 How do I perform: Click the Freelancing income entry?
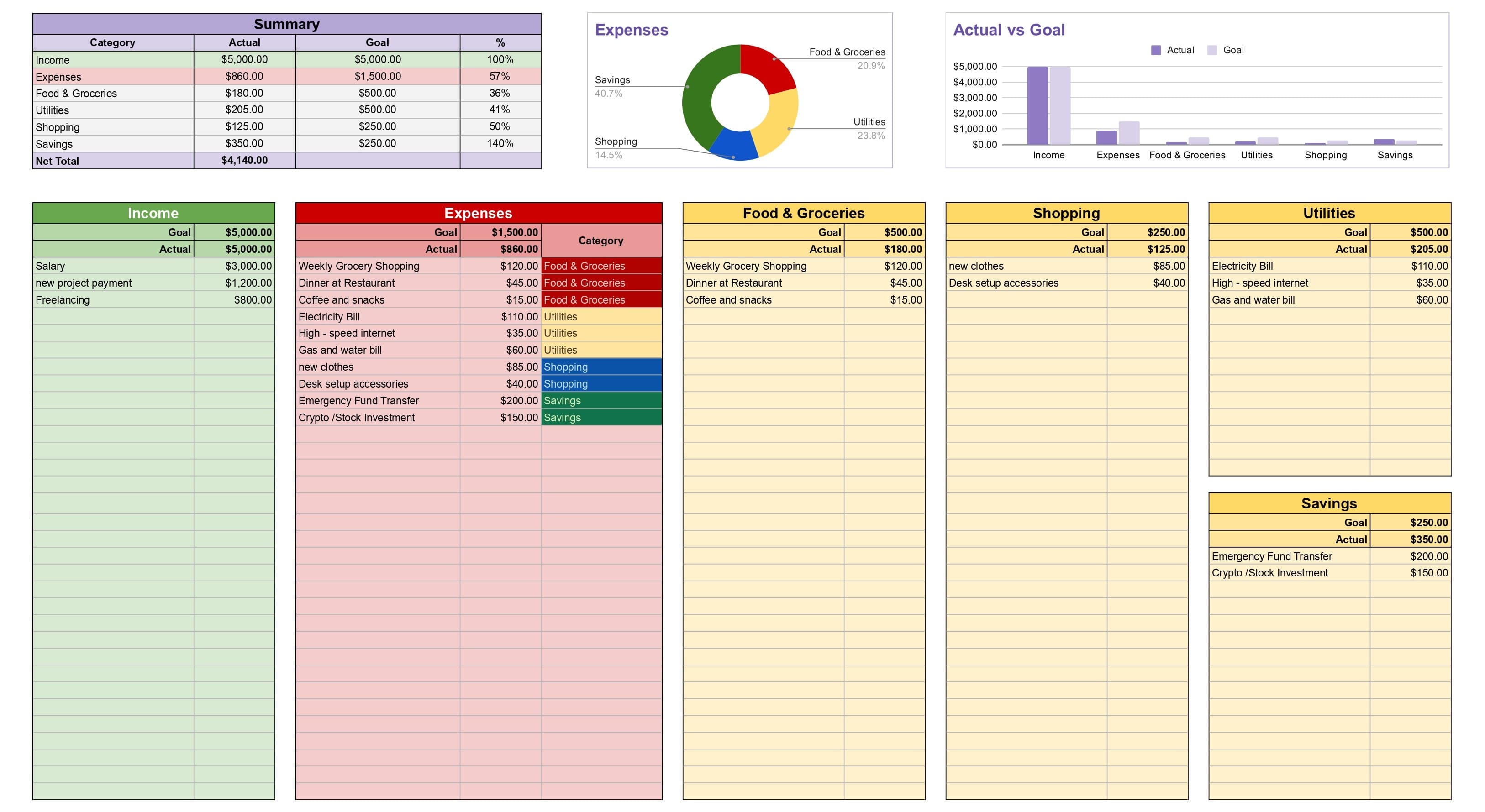(113, 300)
